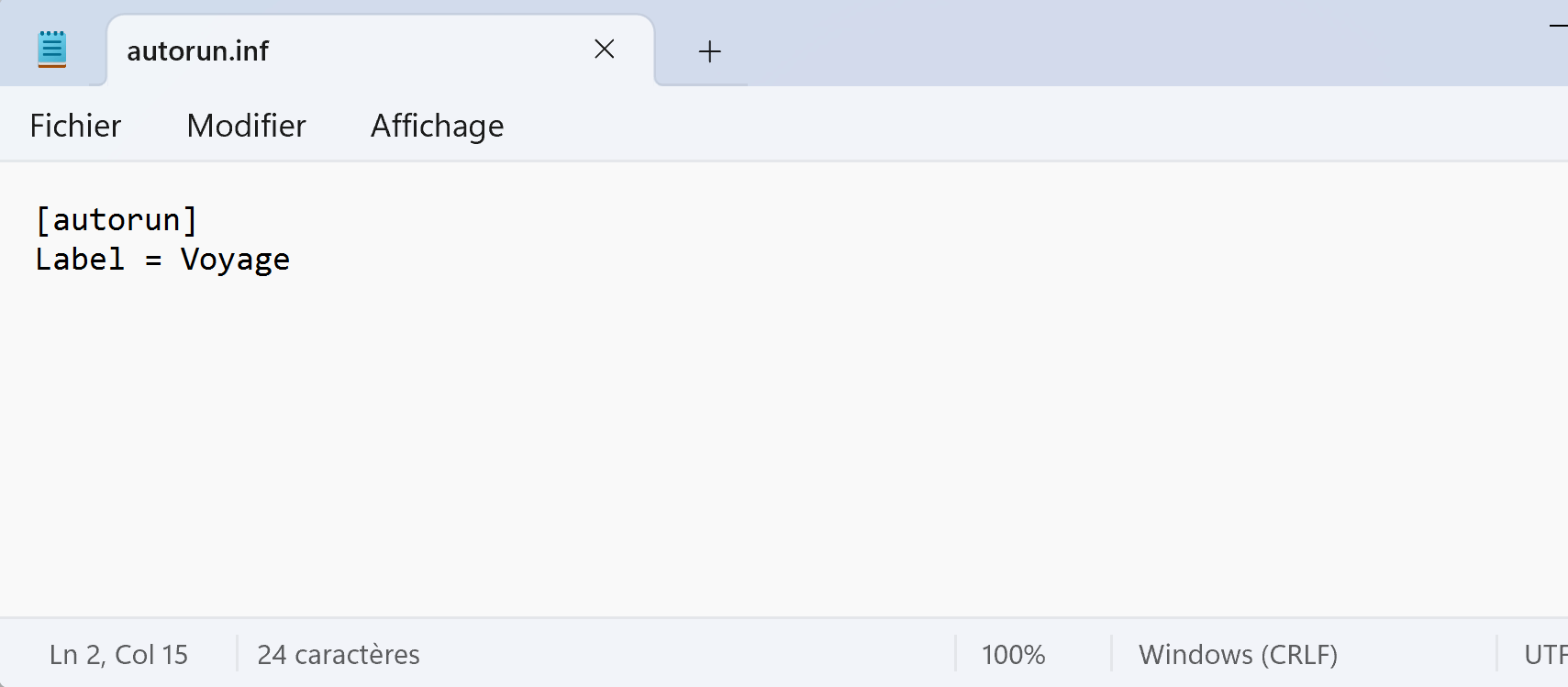
Task: Click the empty status bar area left of 100%
Action: 688,654
